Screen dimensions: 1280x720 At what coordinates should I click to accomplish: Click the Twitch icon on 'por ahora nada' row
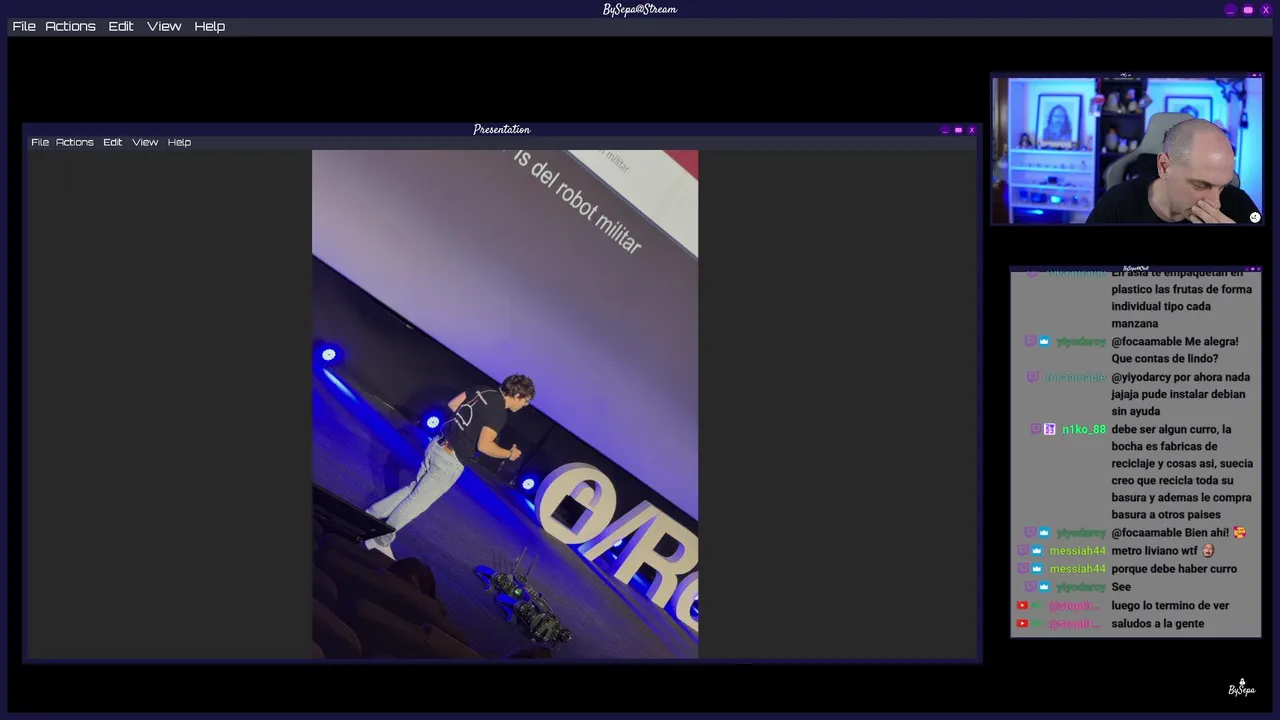point(1033,377)
